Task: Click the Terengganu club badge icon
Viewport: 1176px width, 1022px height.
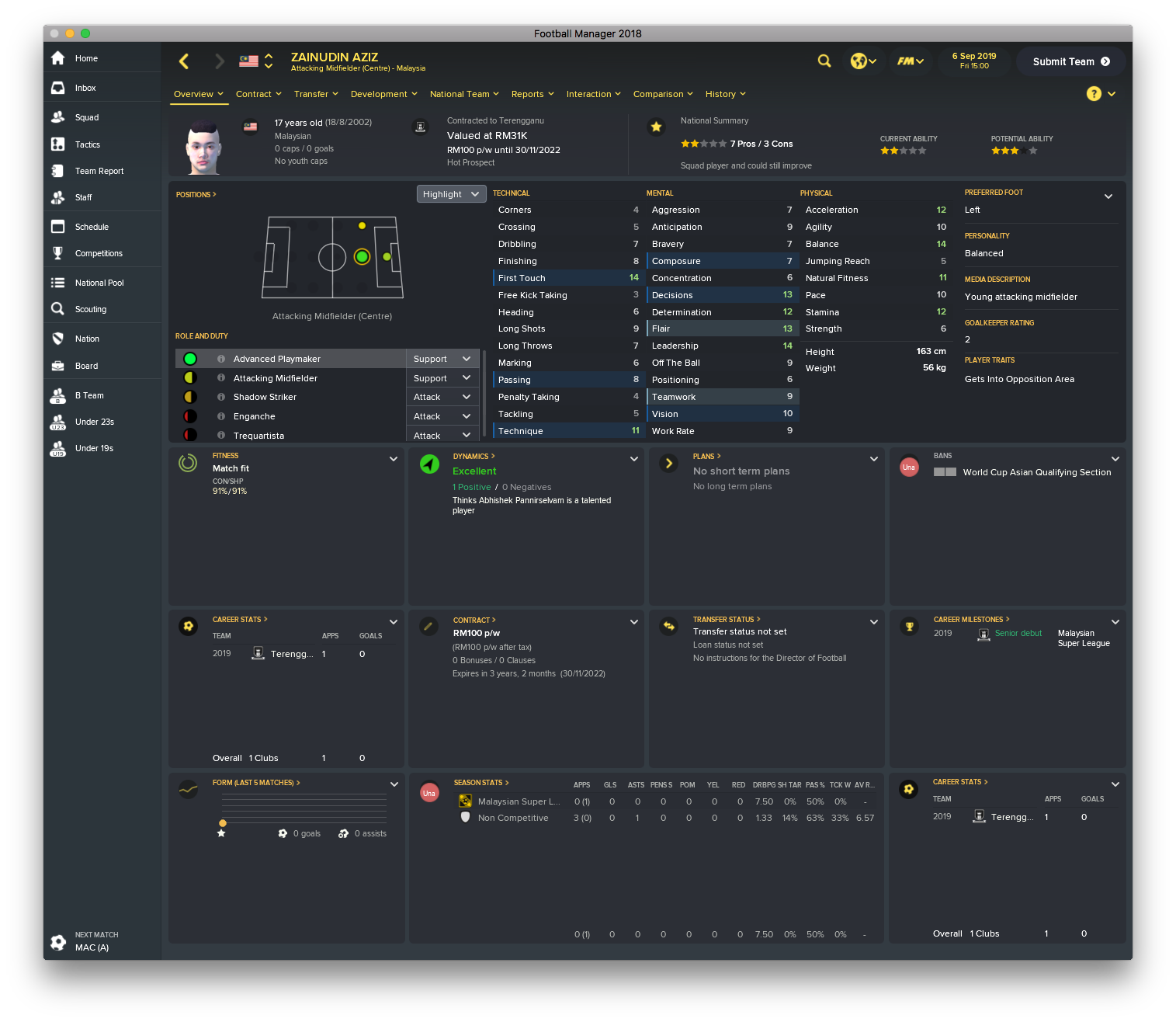Action: (x=420, y=127)
